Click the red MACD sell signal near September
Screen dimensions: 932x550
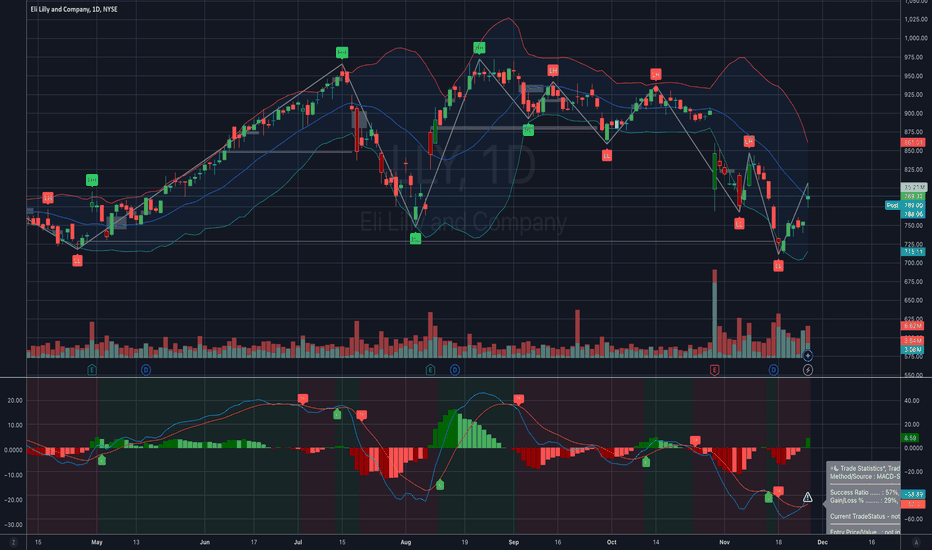point(518,399)
